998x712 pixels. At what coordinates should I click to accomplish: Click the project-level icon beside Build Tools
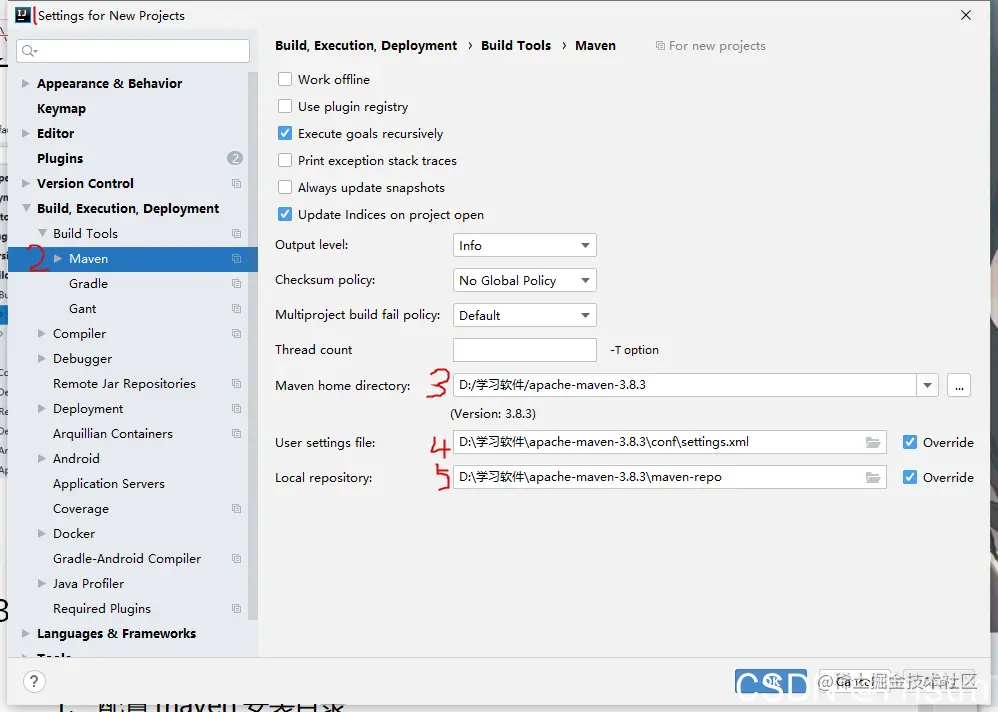click(x=237, y=234)
